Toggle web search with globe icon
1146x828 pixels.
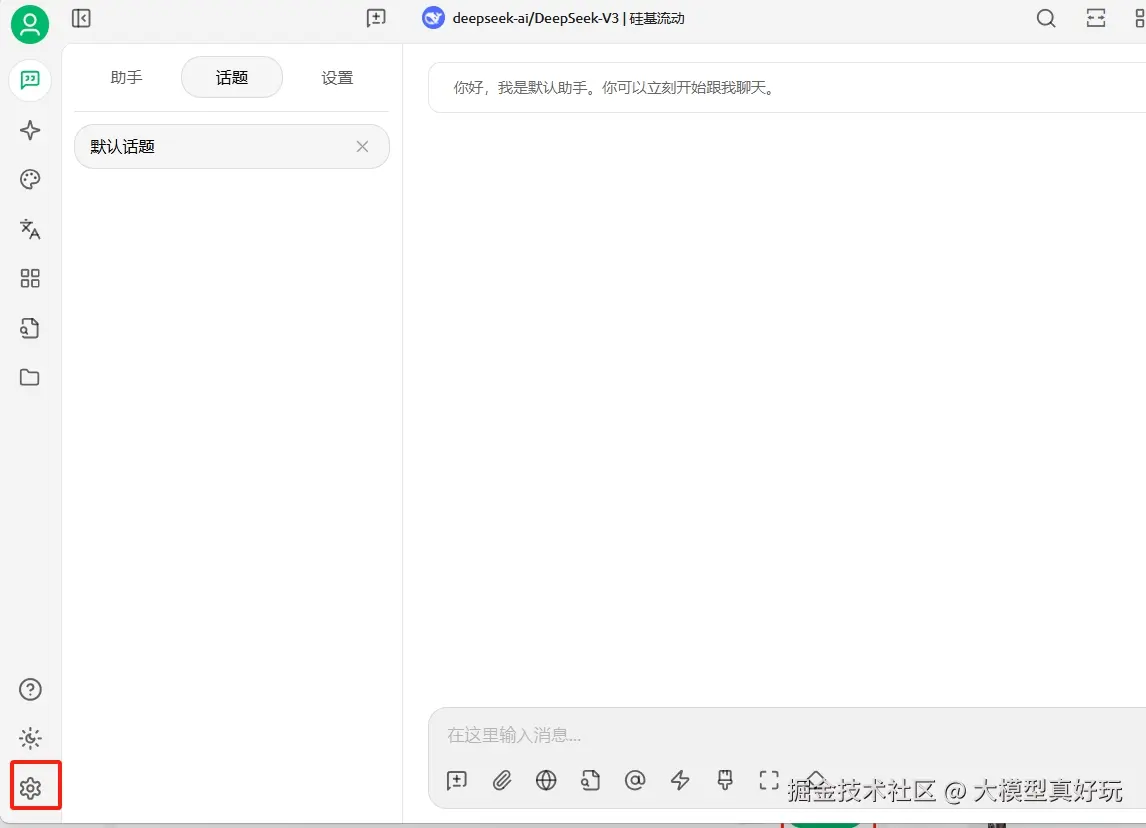pyautogui.click(x=546, y=781)
